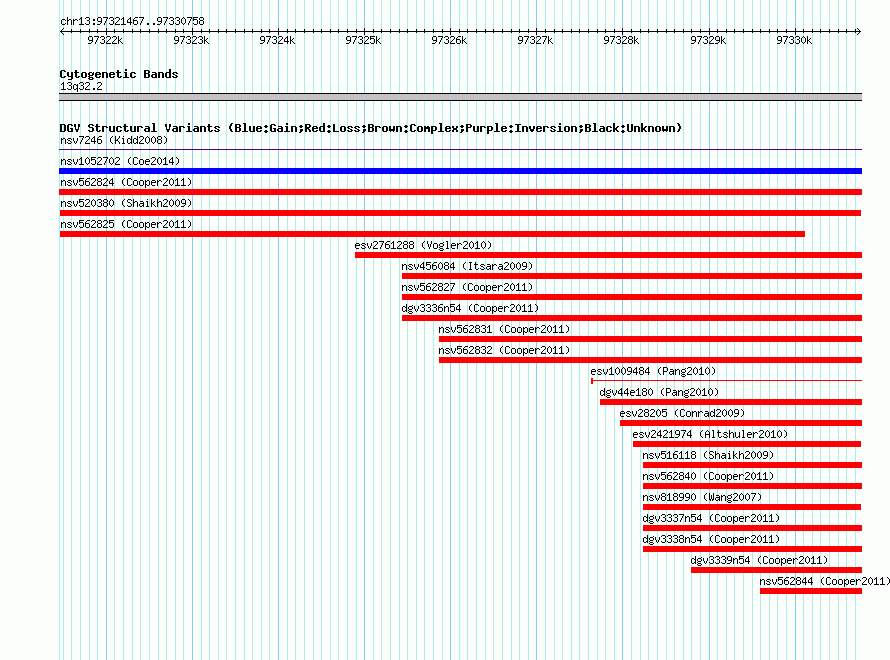The height and width of the screenshot is (660, 890).
Task: Click the nsv7246 (Kidd2008) variant label
Action: [114, 140]
